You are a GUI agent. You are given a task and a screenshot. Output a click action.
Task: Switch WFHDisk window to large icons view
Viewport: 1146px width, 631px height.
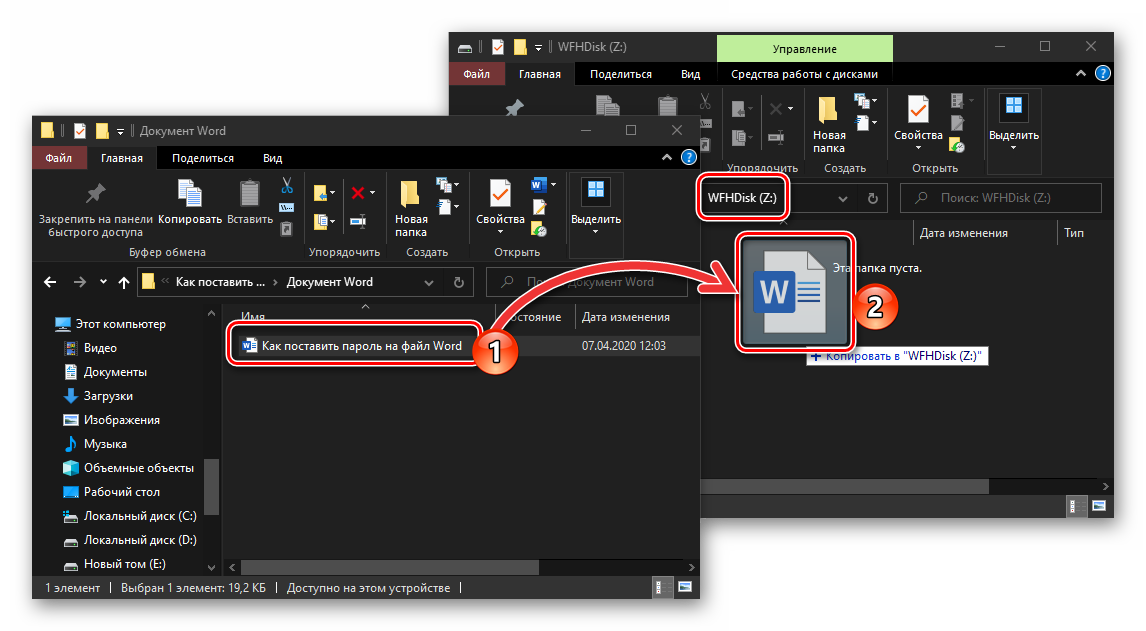(x=1099, y=506)
